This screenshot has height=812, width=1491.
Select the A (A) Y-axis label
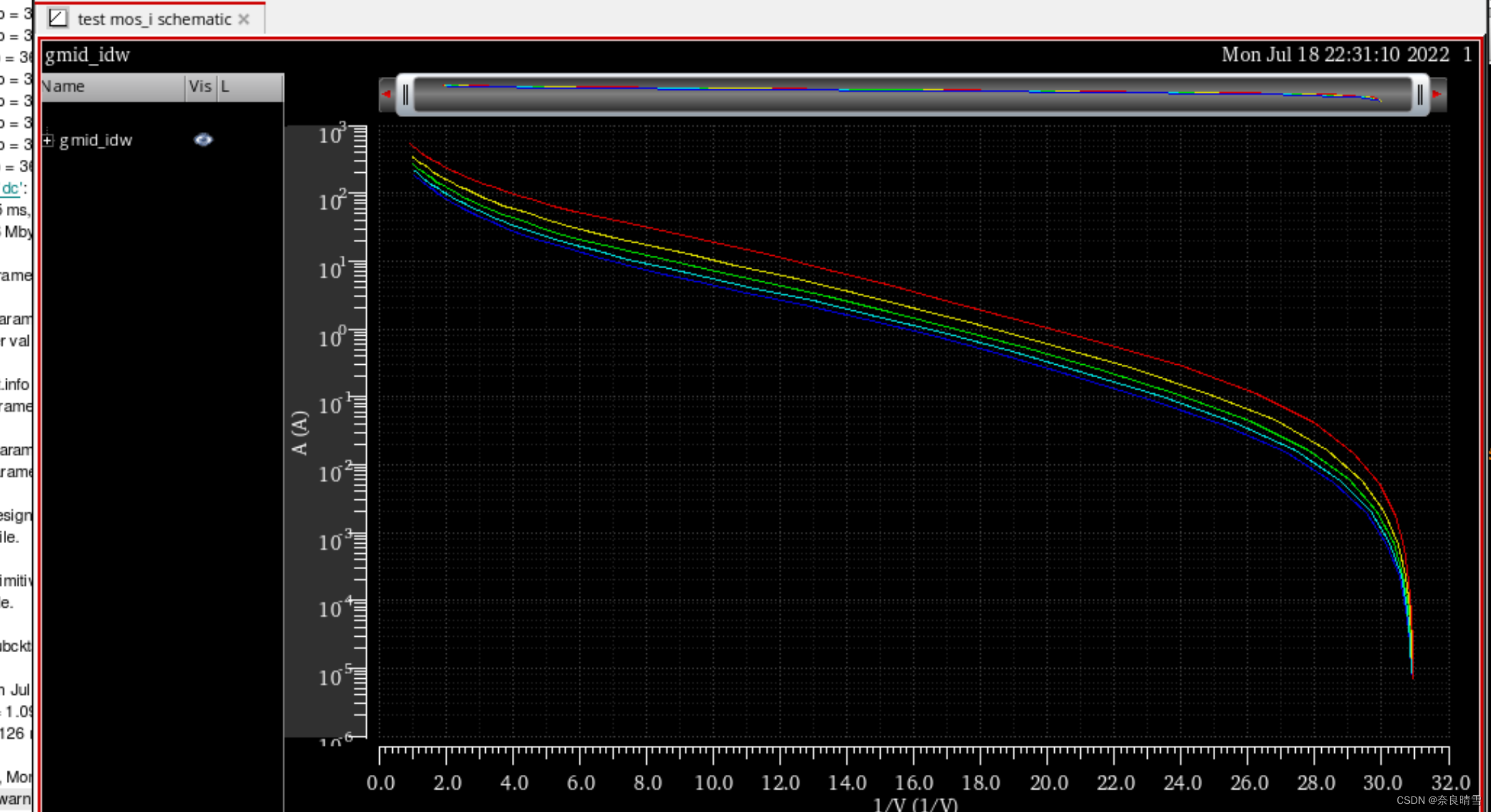coord(299,432)
